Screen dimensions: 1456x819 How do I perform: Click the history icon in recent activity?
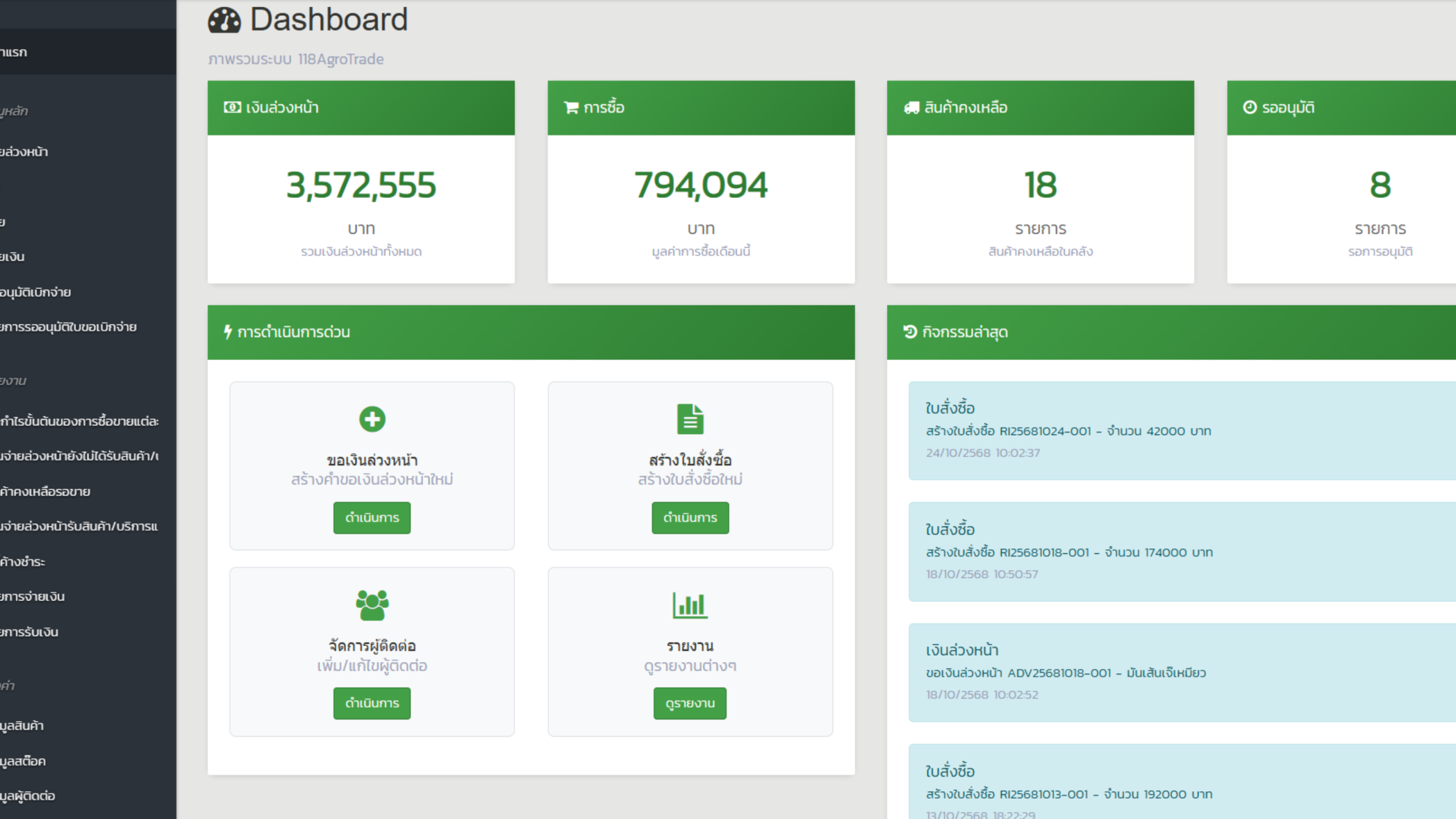point(910,332)
